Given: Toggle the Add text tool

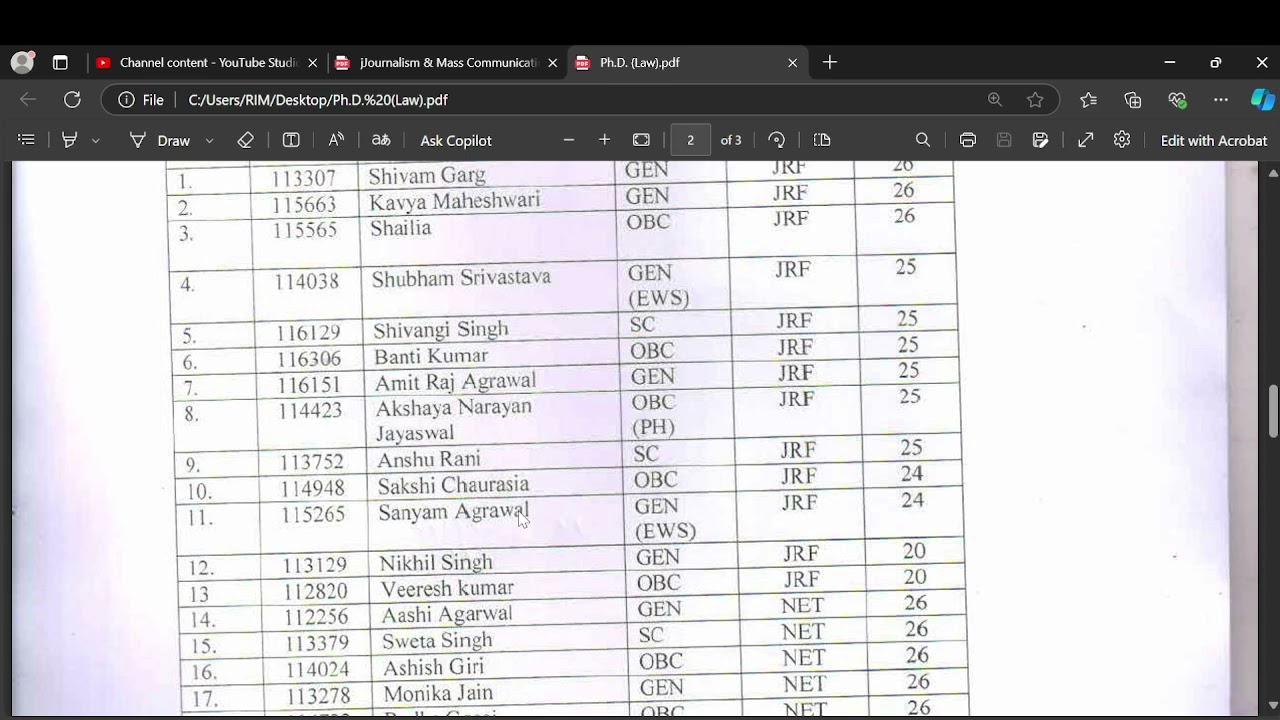Looking at the screenshot, I should pos(291,140).
